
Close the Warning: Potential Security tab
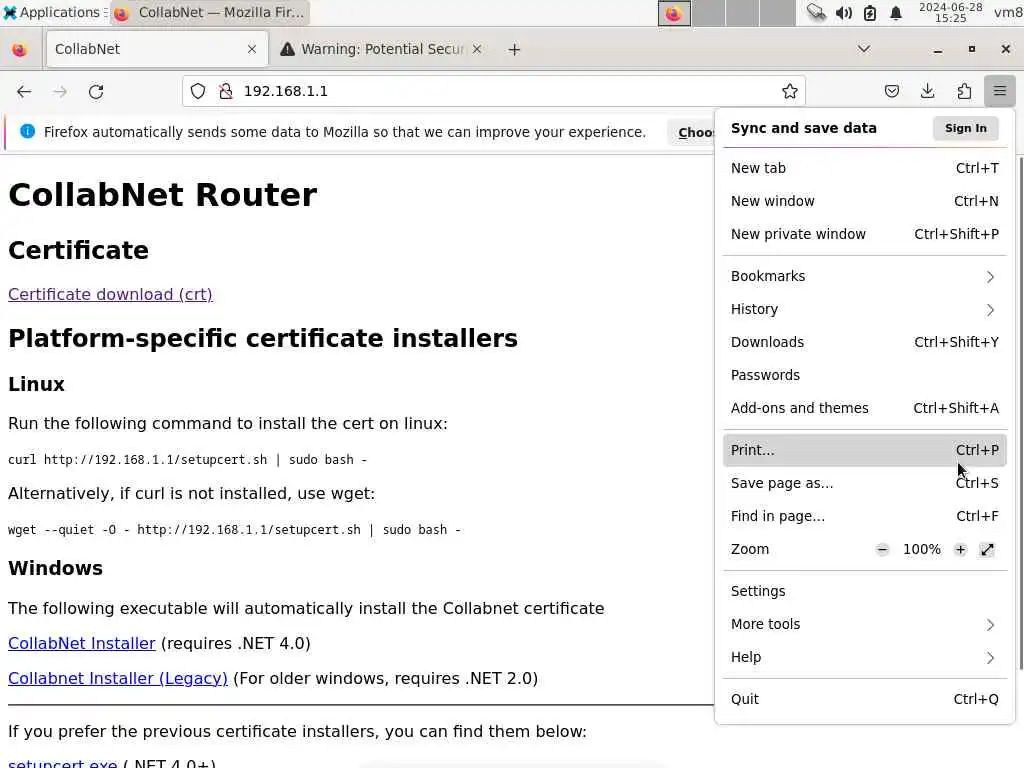click(x=477, y=49)
